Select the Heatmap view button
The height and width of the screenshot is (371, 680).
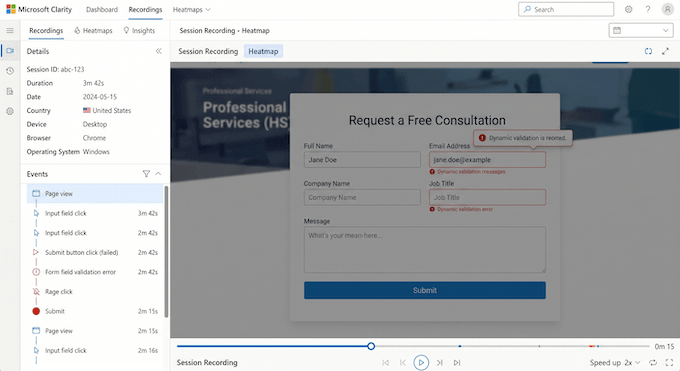[x=263, y=51]
